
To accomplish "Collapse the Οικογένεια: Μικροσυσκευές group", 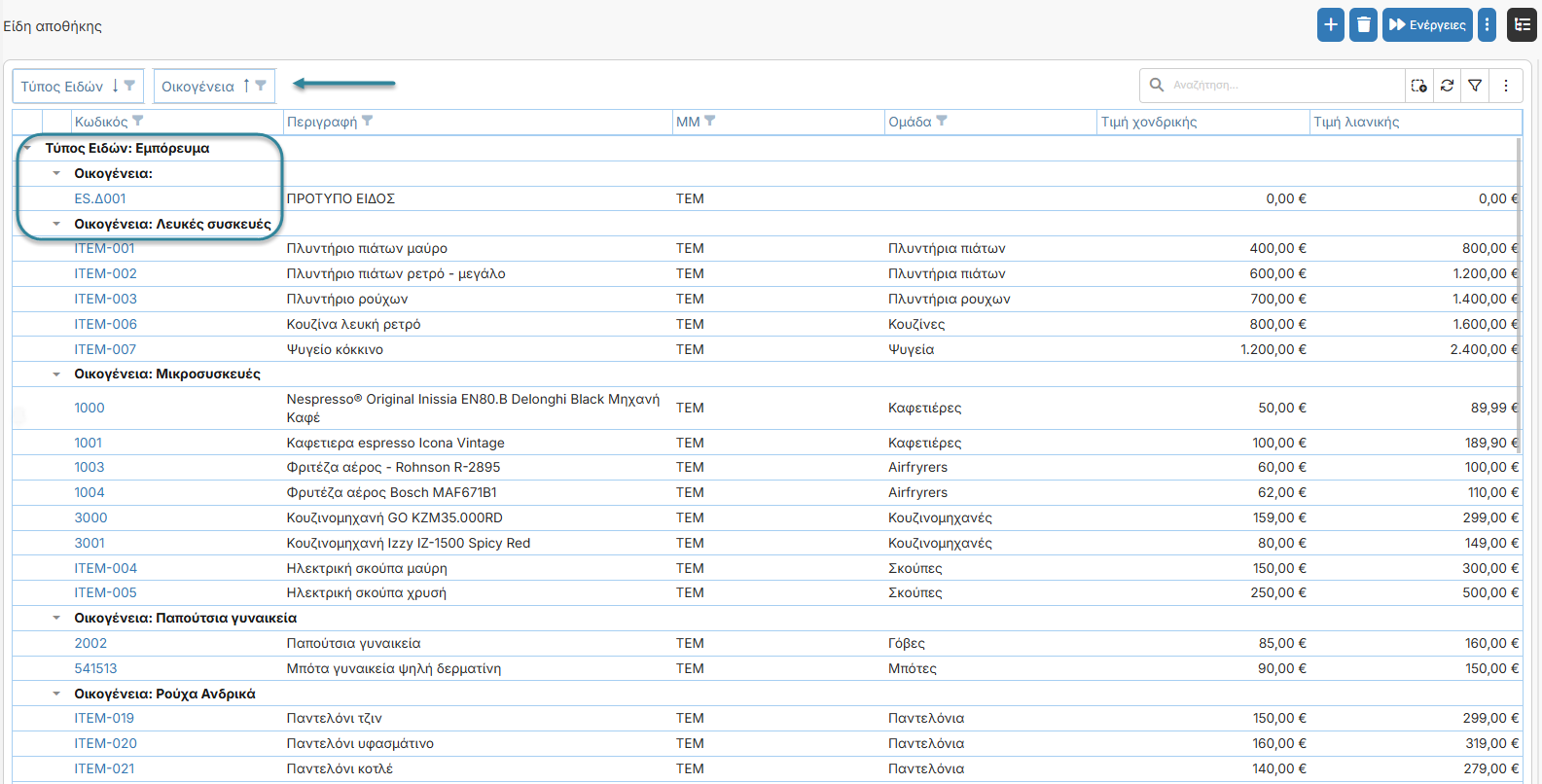I will point(56,374).
